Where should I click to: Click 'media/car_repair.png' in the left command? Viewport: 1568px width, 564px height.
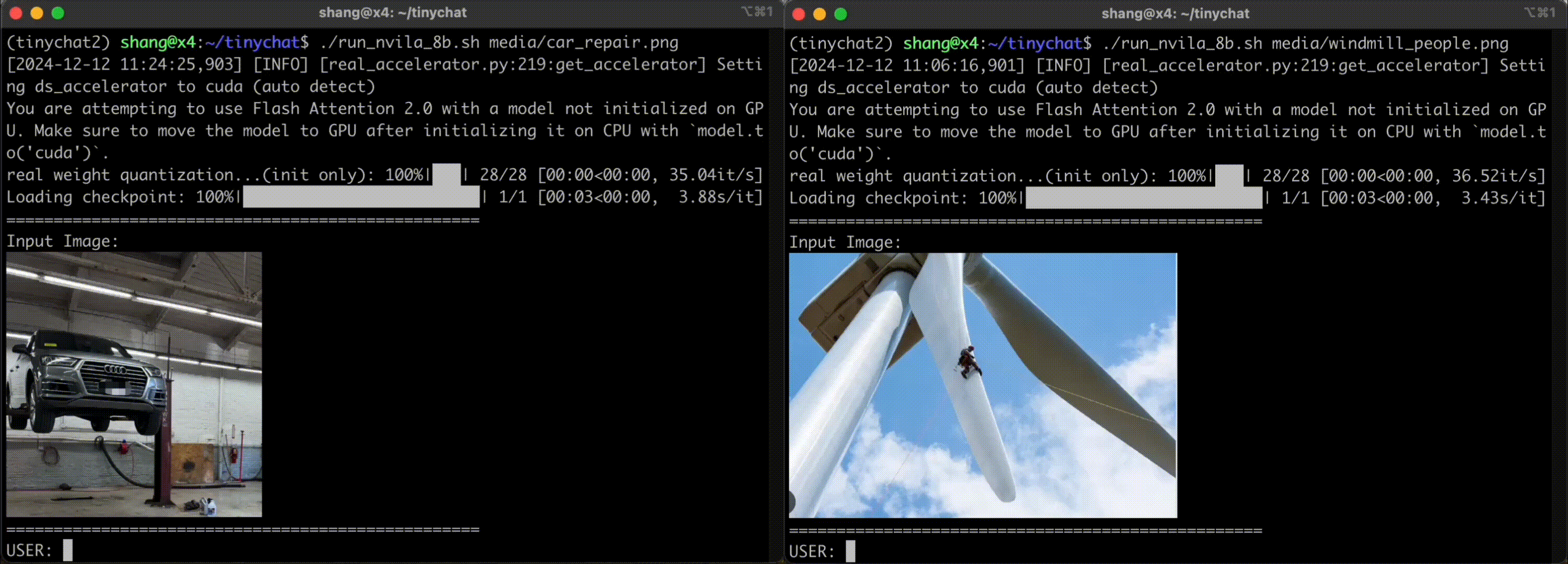click(583, 43)
